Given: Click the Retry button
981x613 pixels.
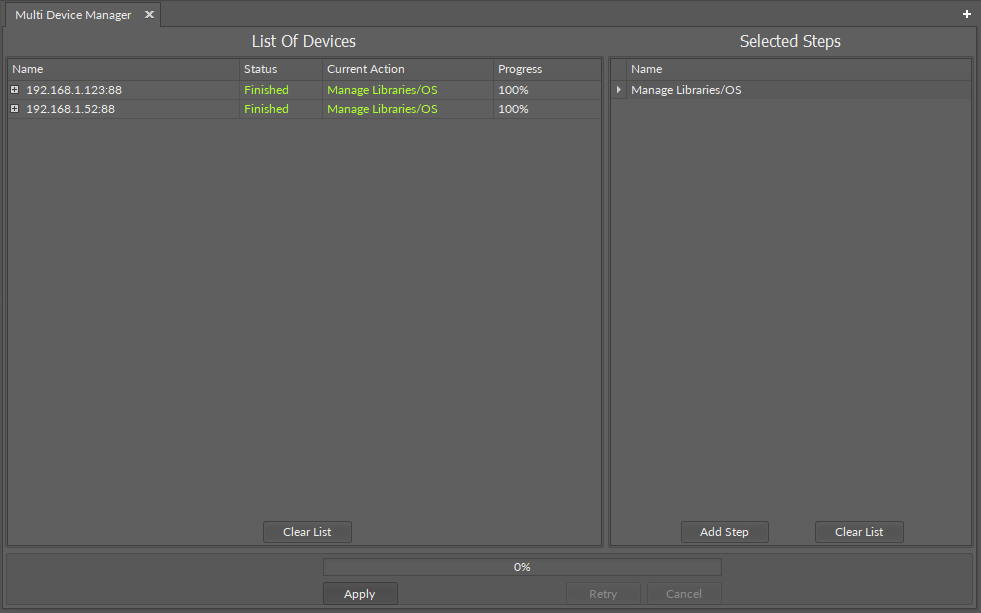Looking at the screenshot, I should [603, 593].
